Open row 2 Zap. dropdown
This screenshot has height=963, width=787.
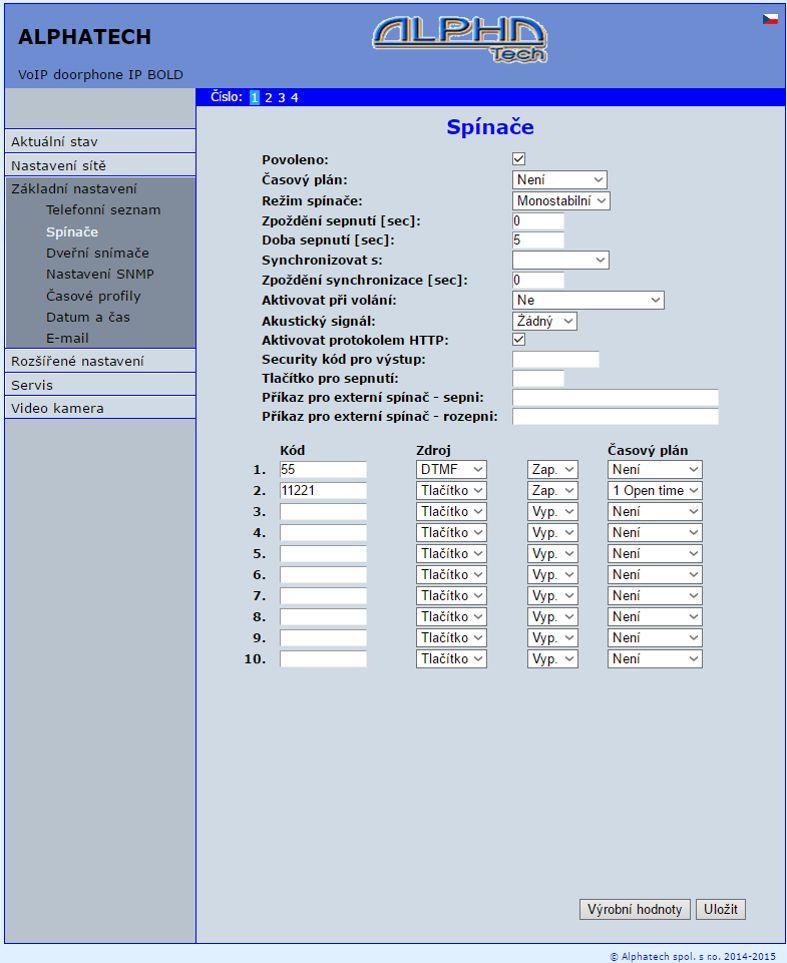click(x=552, y=491)
